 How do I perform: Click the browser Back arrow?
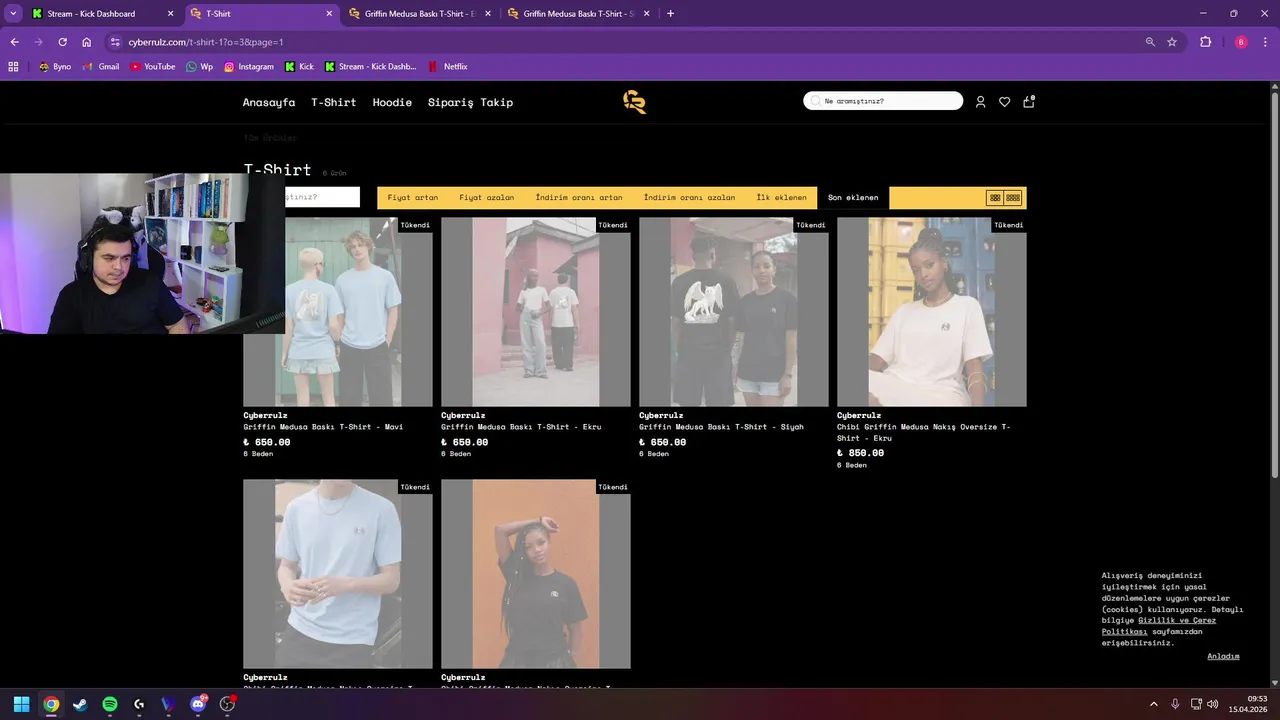[14, 42]
